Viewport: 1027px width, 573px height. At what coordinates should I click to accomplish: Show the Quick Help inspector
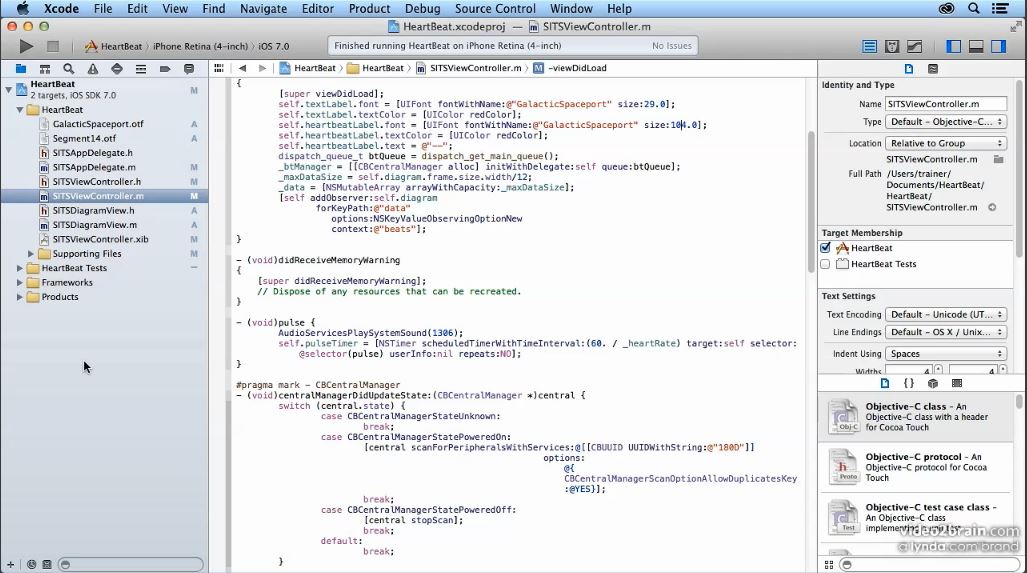pyautogui.click(x=933, y=69)
